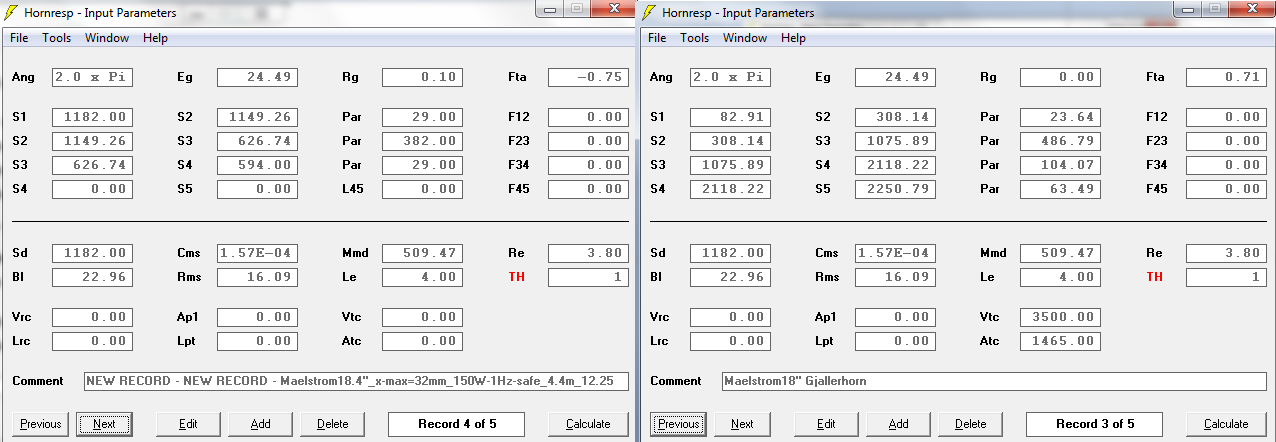Click the Hornresp lightning icon in left window title
The width and height of the screenshot is (1276, 442).
(x=13, y=13)
